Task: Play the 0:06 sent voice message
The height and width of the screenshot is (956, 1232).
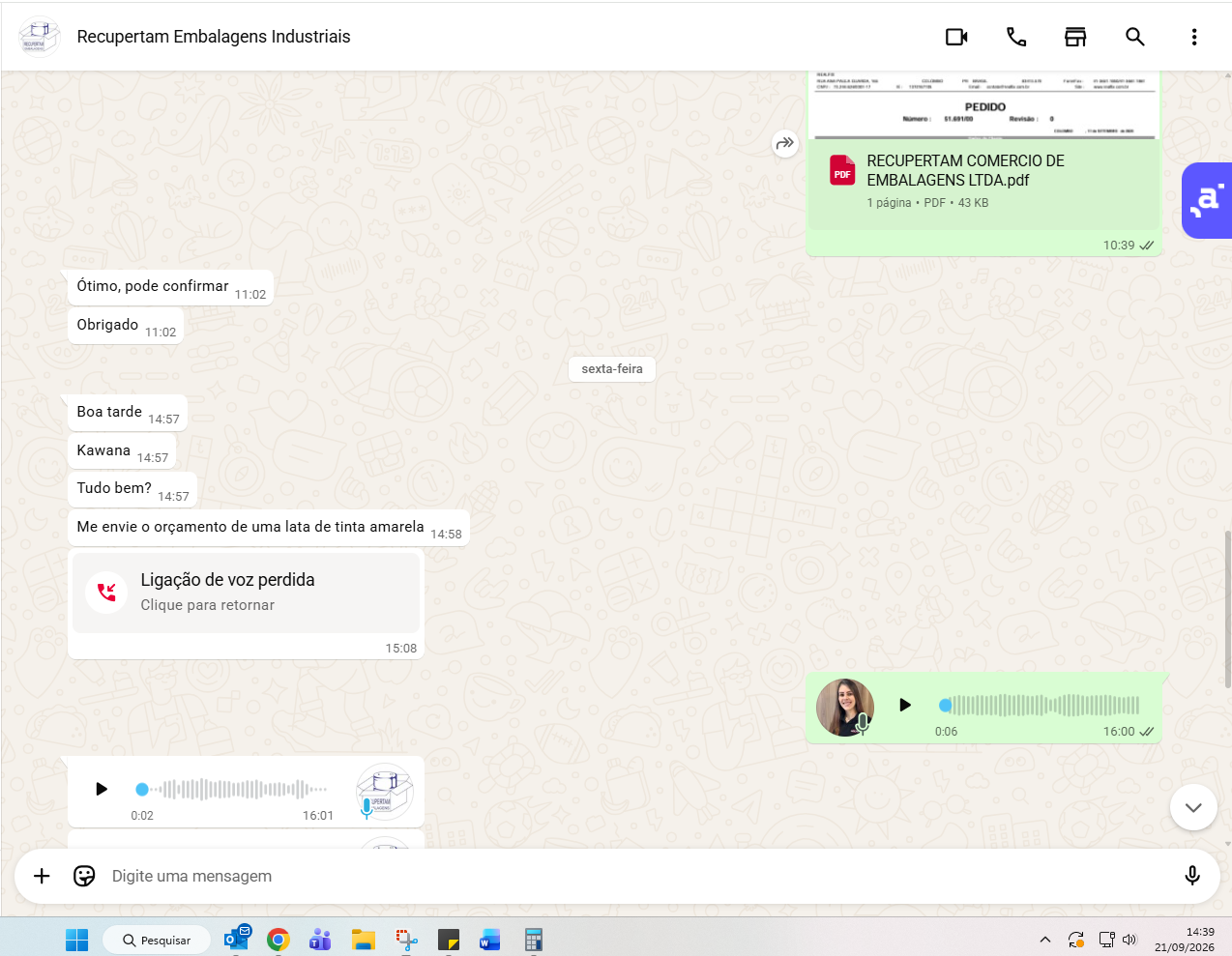Action: point(905,705)
